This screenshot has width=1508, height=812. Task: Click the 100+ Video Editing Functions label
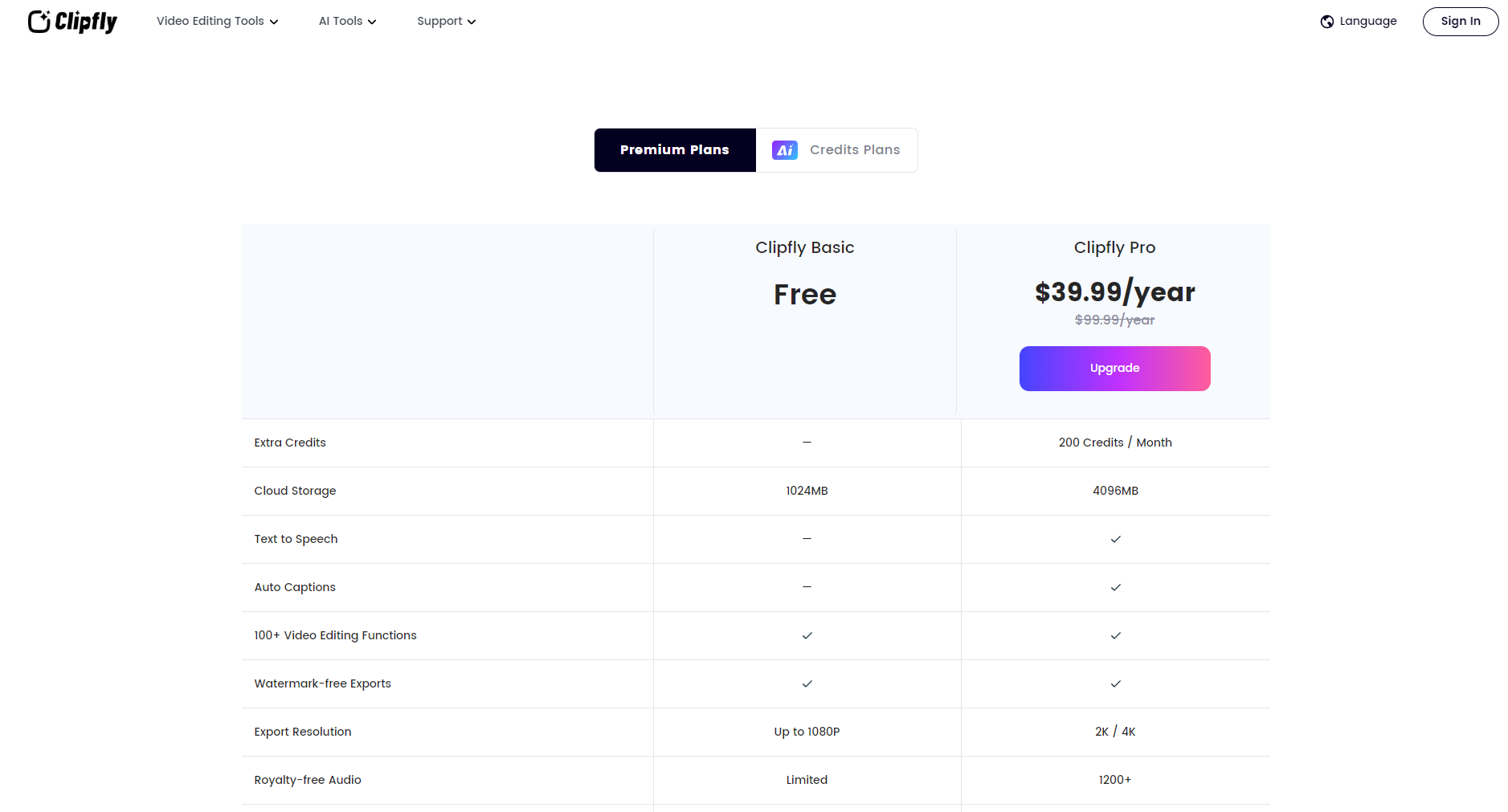coord(335,635)
